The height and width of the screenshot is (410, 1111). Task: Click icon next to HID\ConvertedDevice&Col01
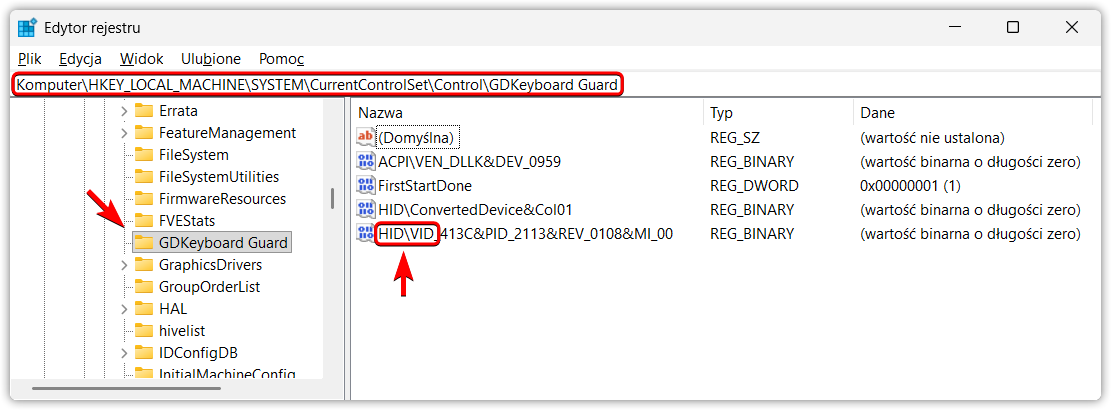[x=366, y=210]
